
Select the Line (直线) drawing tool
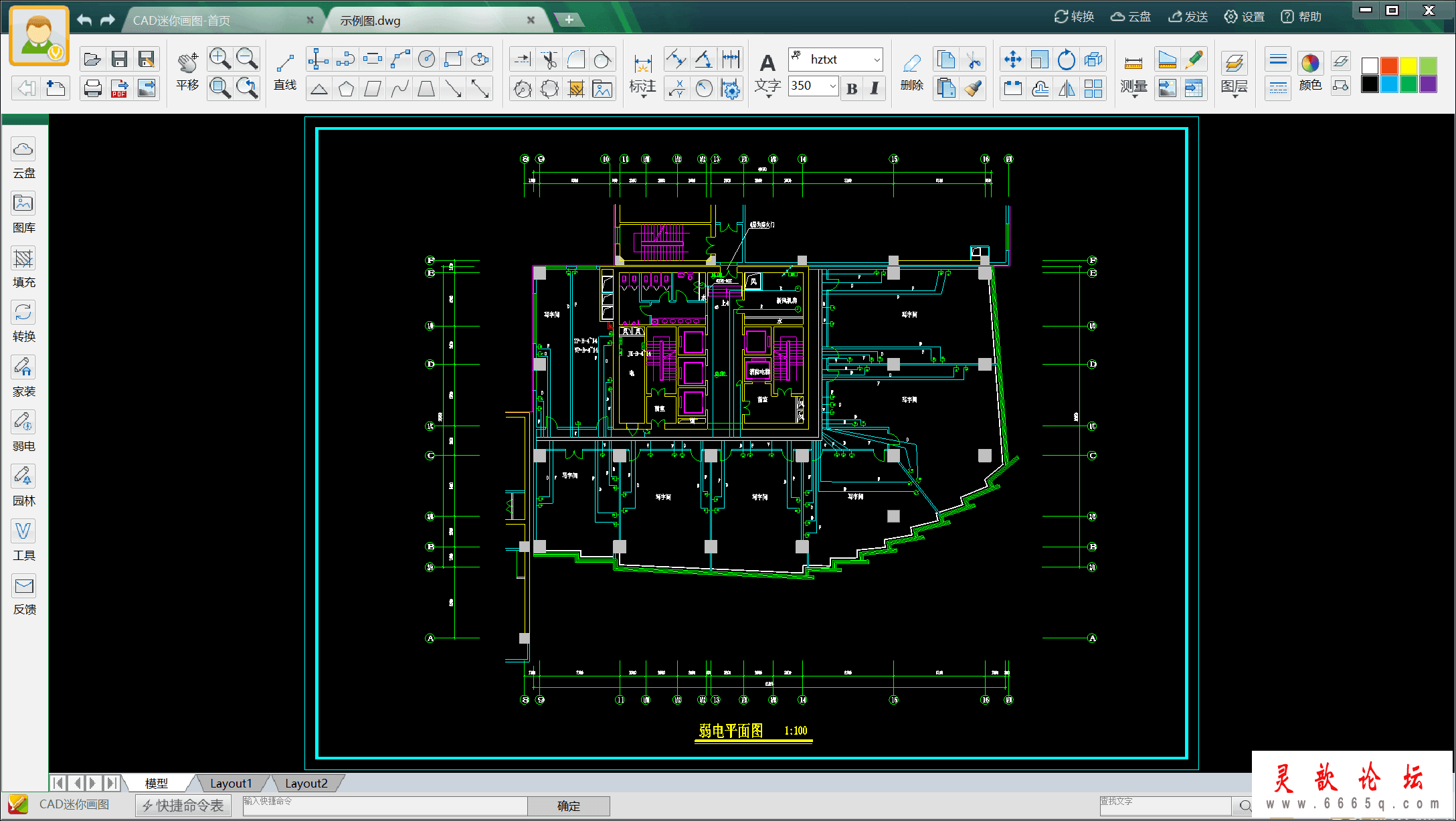pos(285,72)
